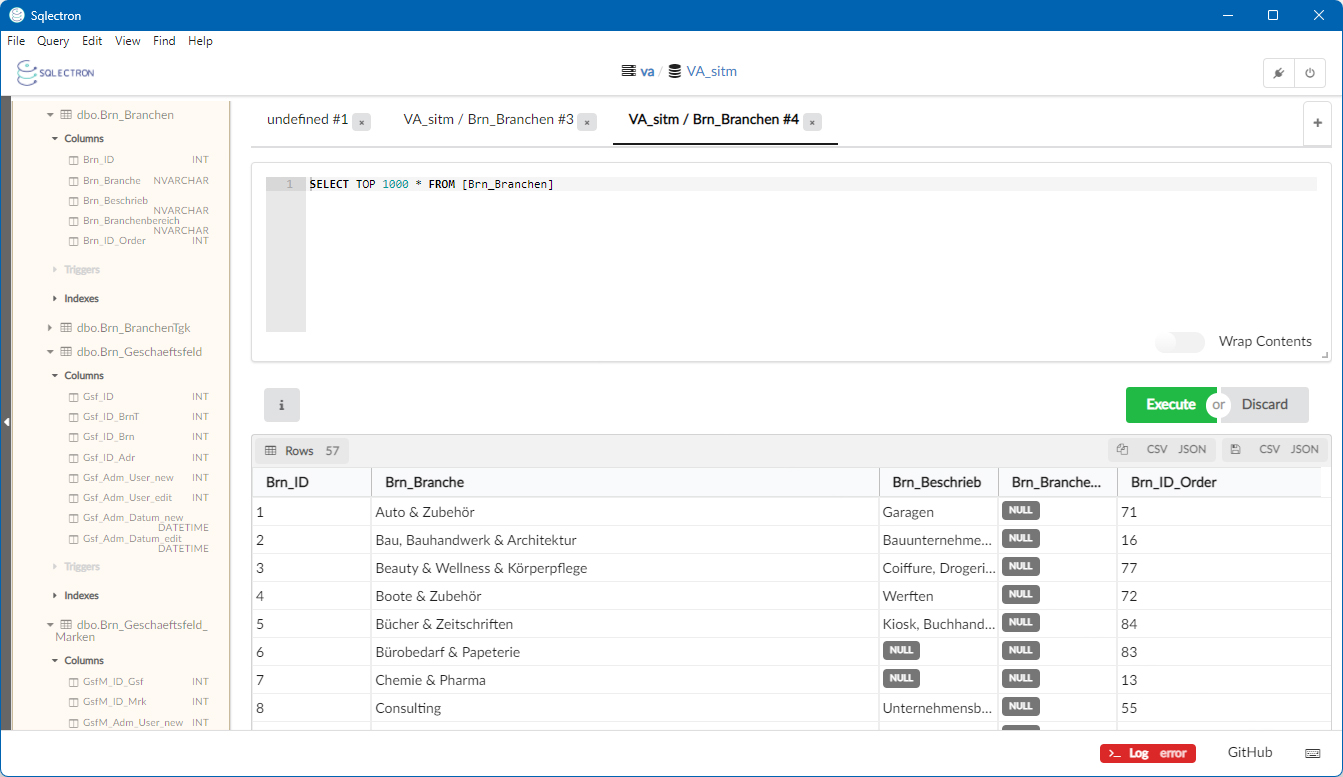Click the table icon next to dbo.Brn_Geschaeftsfeld
The height and width of the screenshot is (777, 1343).
(66, 352)
